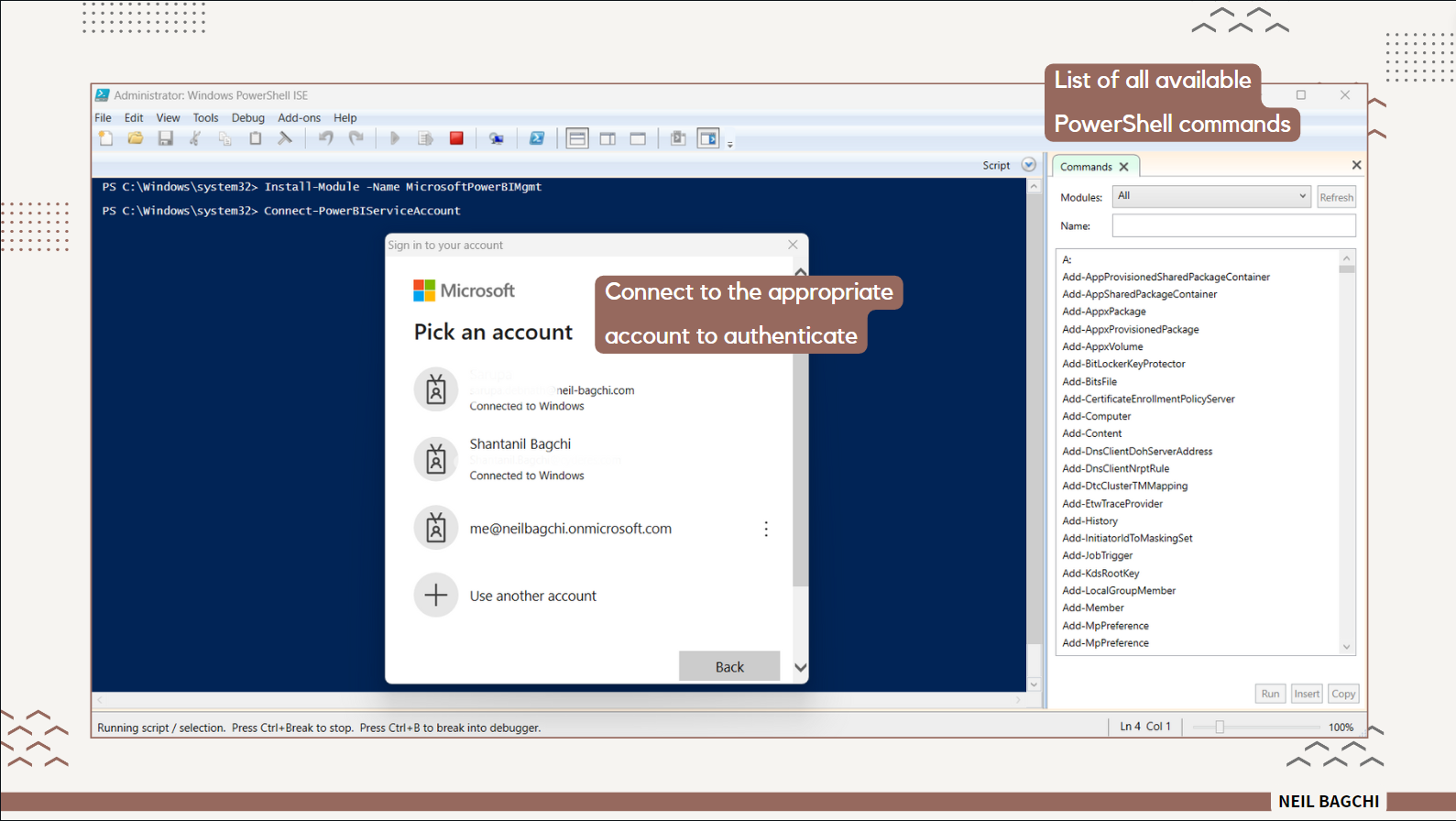The image size is (1456, 821).
Task: Select me@neilbagchi.onmicrosoft.com account
Action: [x=570, y=529]
